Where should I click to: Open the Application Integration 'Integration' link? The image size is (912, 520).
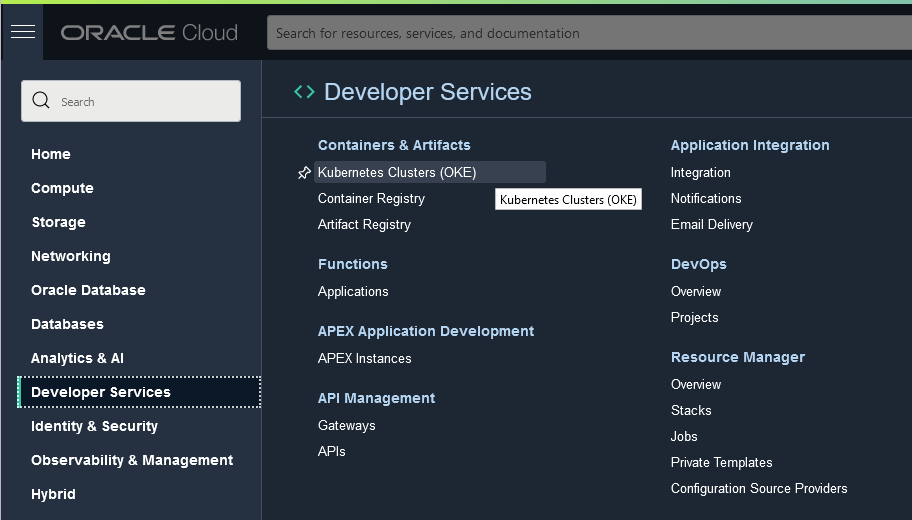(x=700, y=172)
